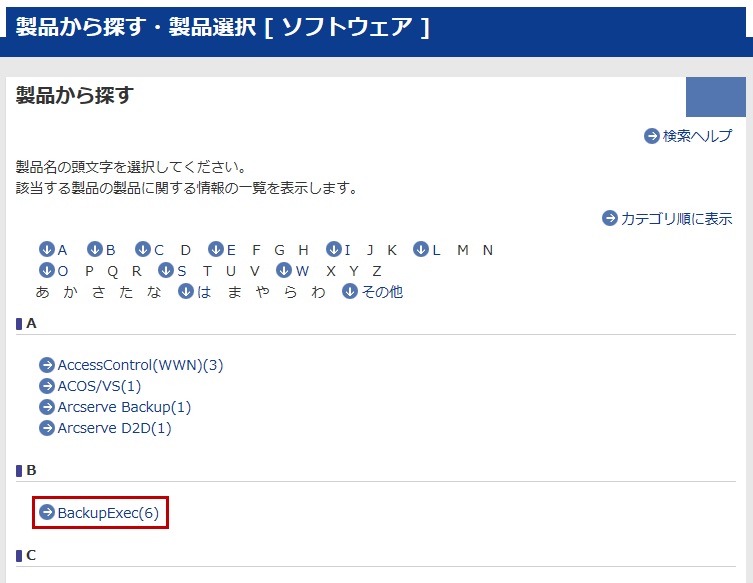Jump to the その他 section

(x=382, y=292)
